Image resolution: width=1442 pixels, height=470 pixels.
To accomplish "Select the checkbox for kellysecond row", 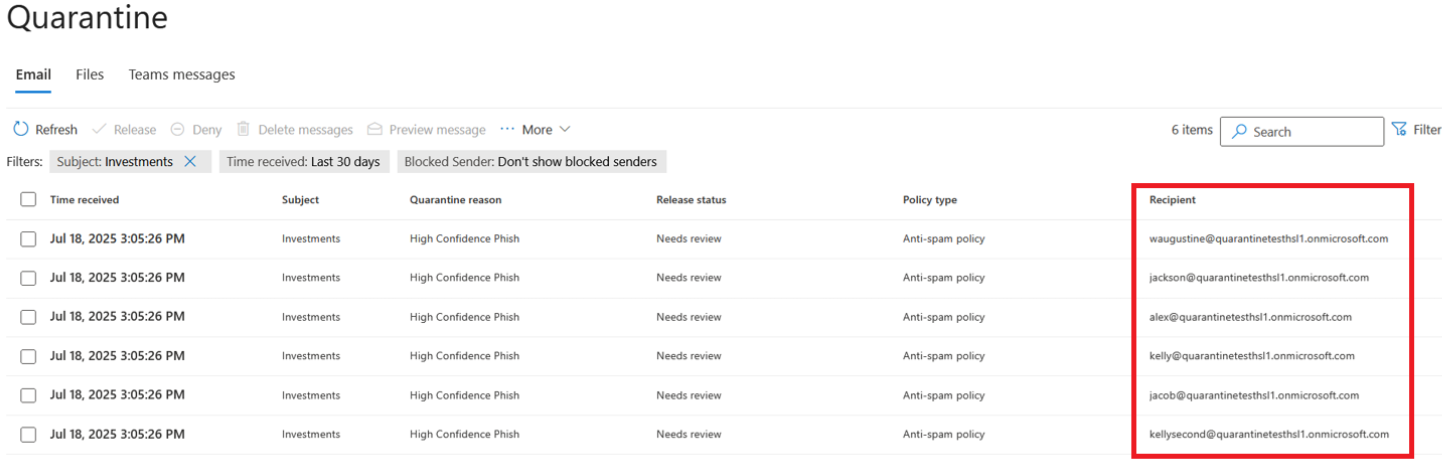I will [x=28, y=435].
